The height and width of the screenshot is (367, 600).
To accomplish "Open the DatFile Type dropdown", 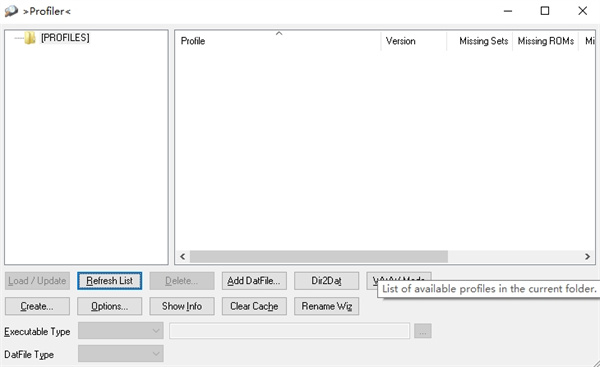I will click(x=121, y=354).
